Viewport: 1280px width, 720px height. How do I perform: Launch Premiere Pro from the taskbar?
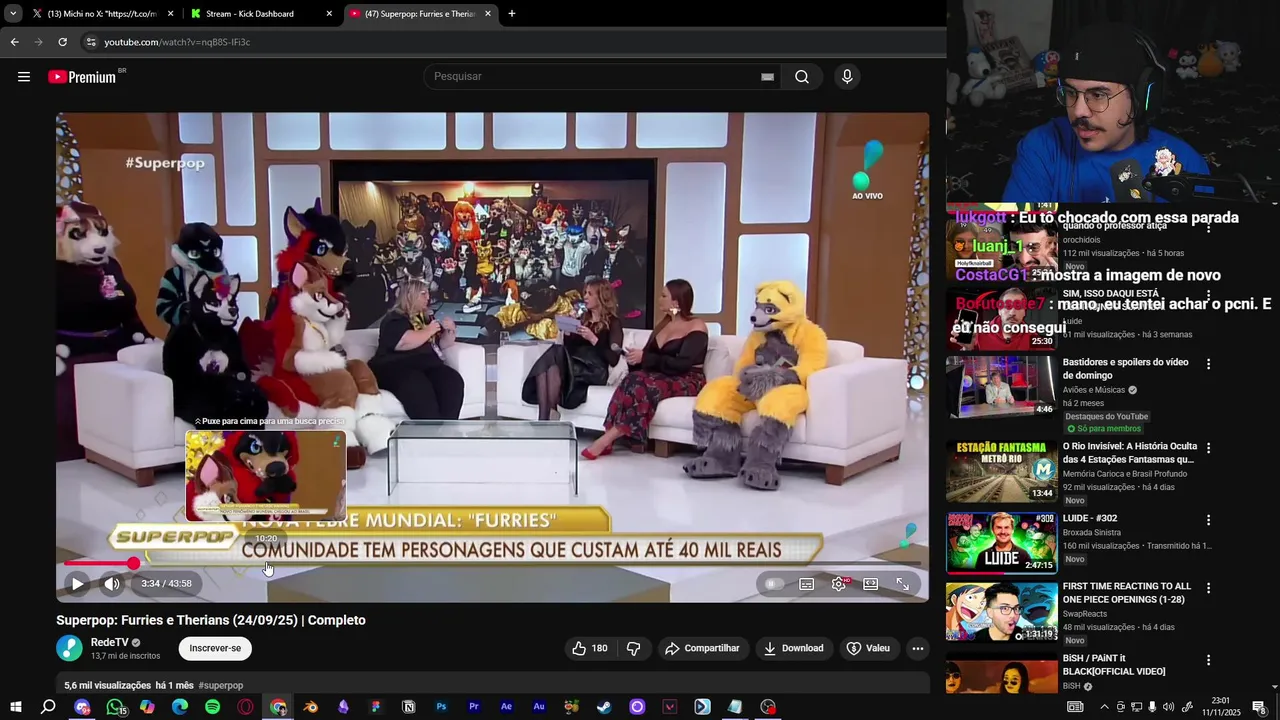(474, 707)
